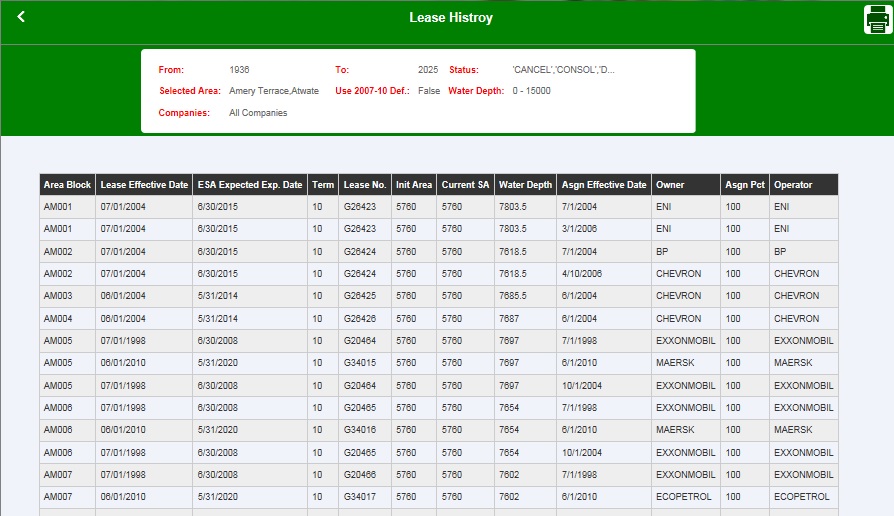This screenshot has height=516, width=894.
Task: Select lease number G26426
Action: point(359,319)
